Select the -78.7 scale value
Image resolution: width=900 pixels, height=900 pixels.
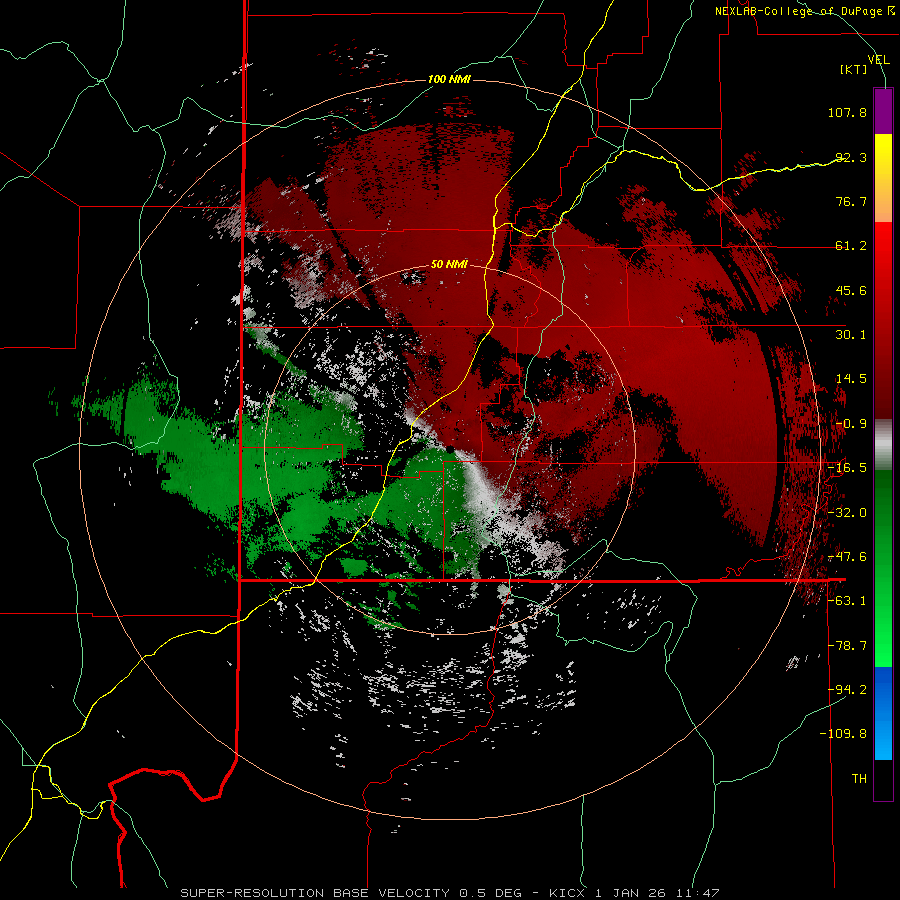coord(847,646)
